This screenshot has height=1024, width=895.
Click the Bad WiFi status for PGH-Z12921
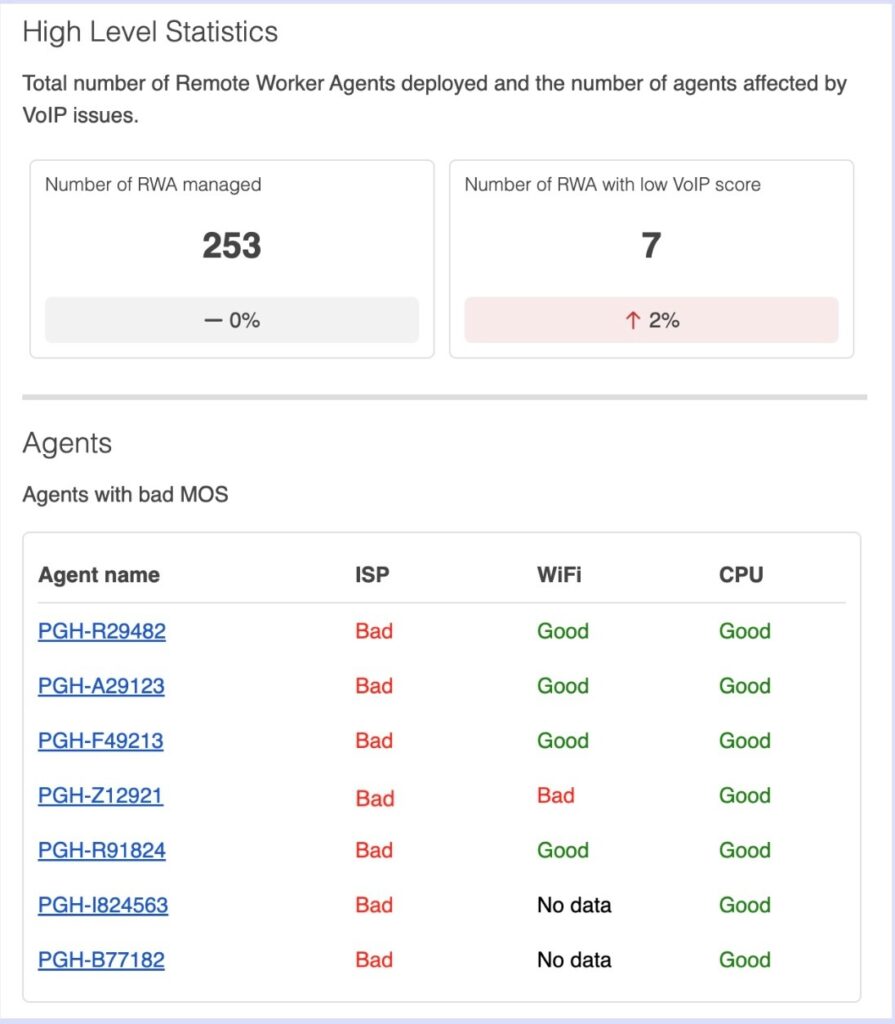point(556,796)
